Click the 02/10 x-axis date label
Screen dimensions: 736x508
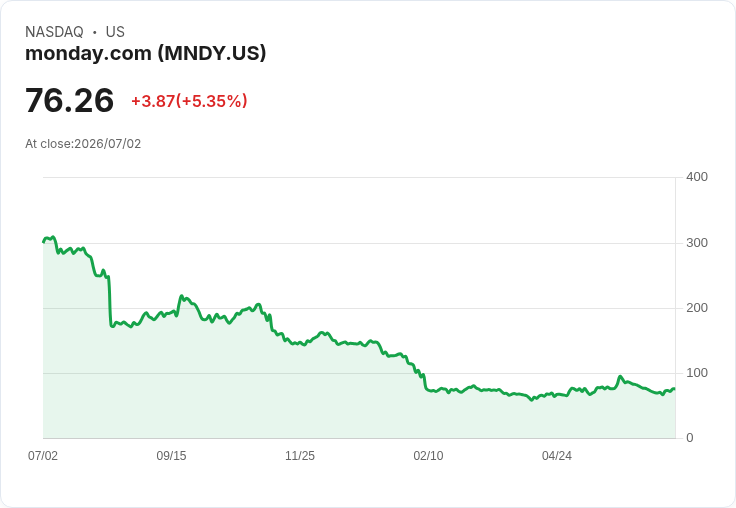point(428,455)
